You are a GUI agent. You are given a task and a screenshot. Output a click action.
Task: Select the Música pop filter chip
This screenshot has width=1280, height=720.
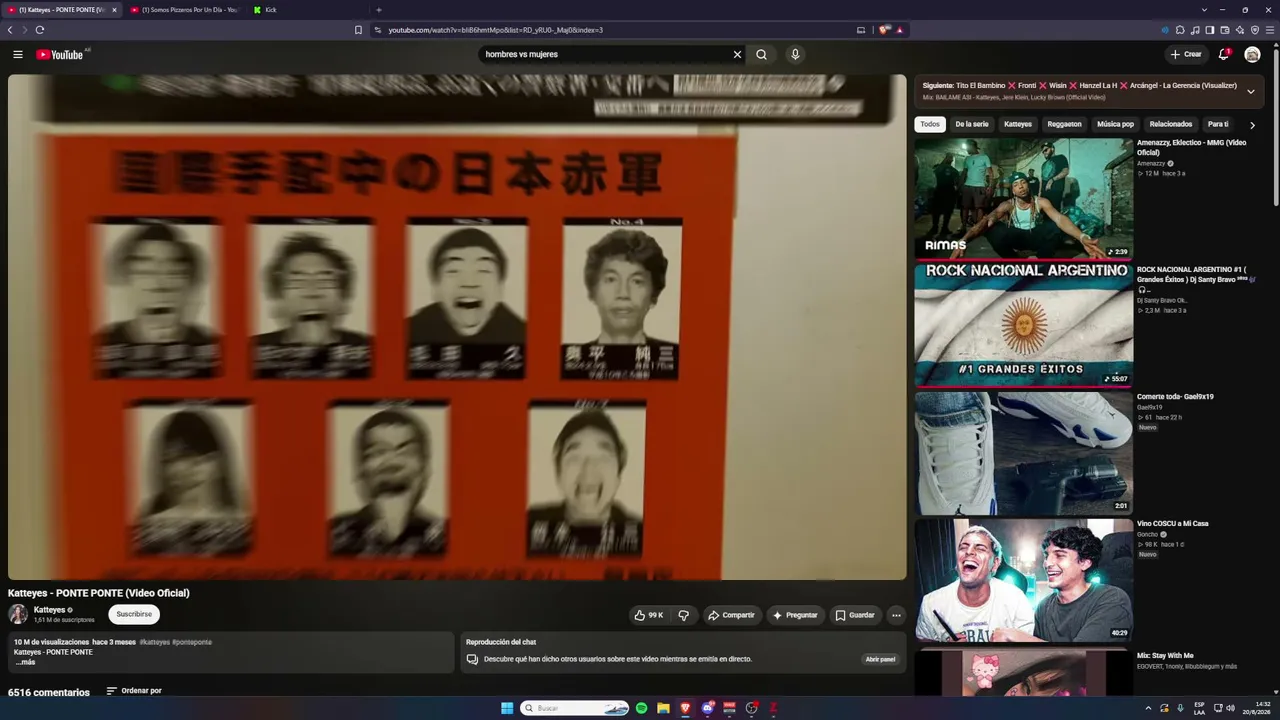(1116, 124)
